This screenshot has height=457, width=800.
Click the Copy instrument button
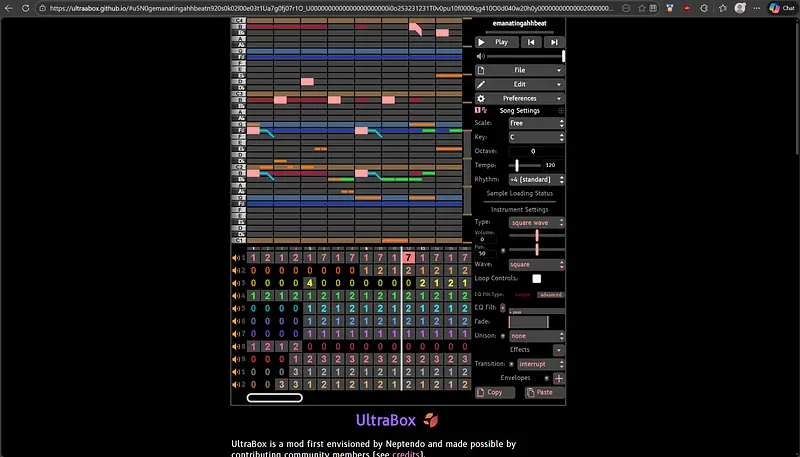click(495, 393)
